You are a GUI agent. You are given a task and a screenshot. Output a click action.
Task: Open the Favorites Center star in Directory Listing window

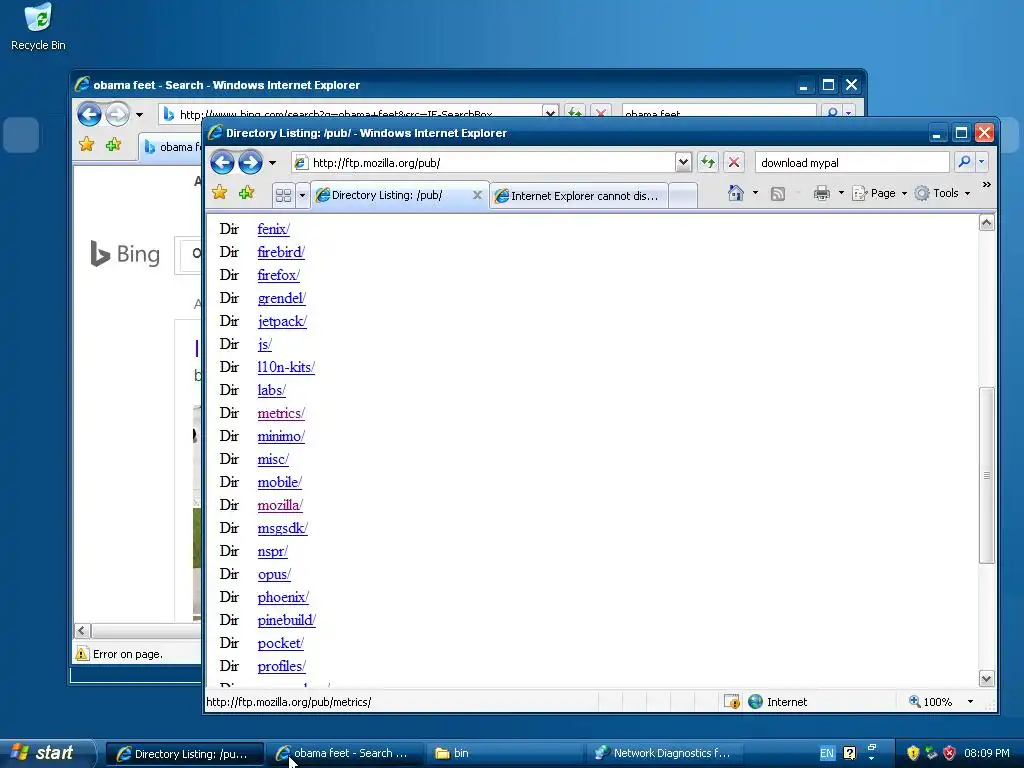pos(220,193)
